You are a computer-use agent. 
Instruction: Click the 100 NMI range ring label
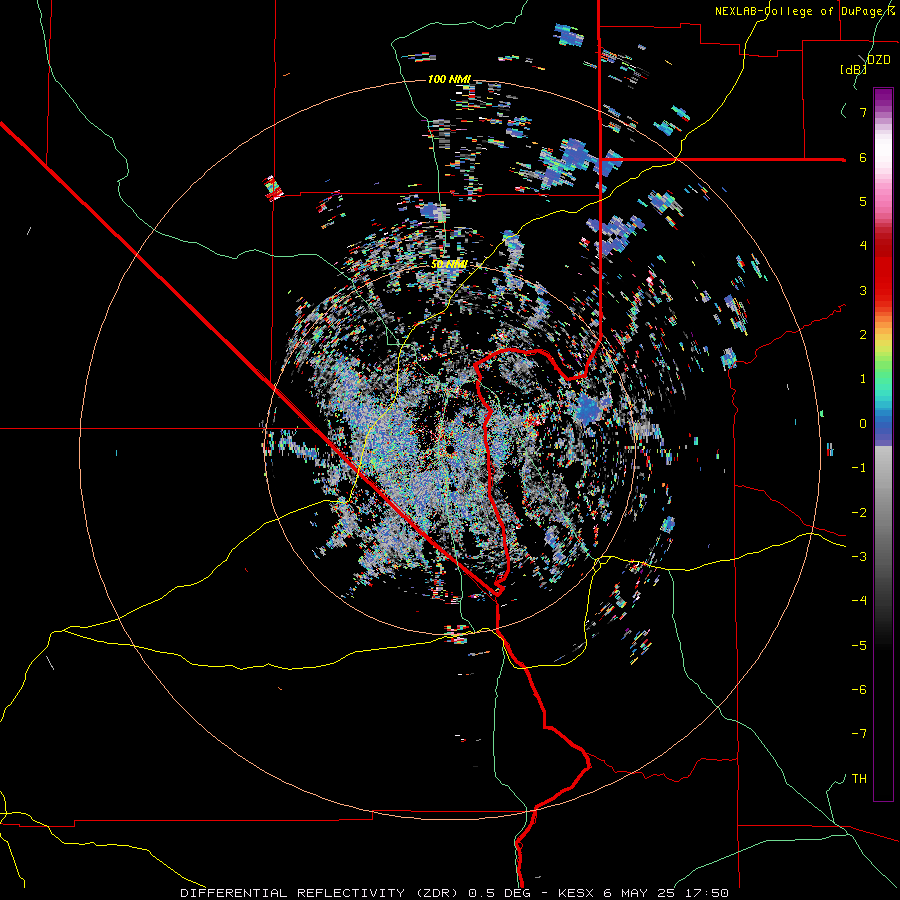click(449, 79)
